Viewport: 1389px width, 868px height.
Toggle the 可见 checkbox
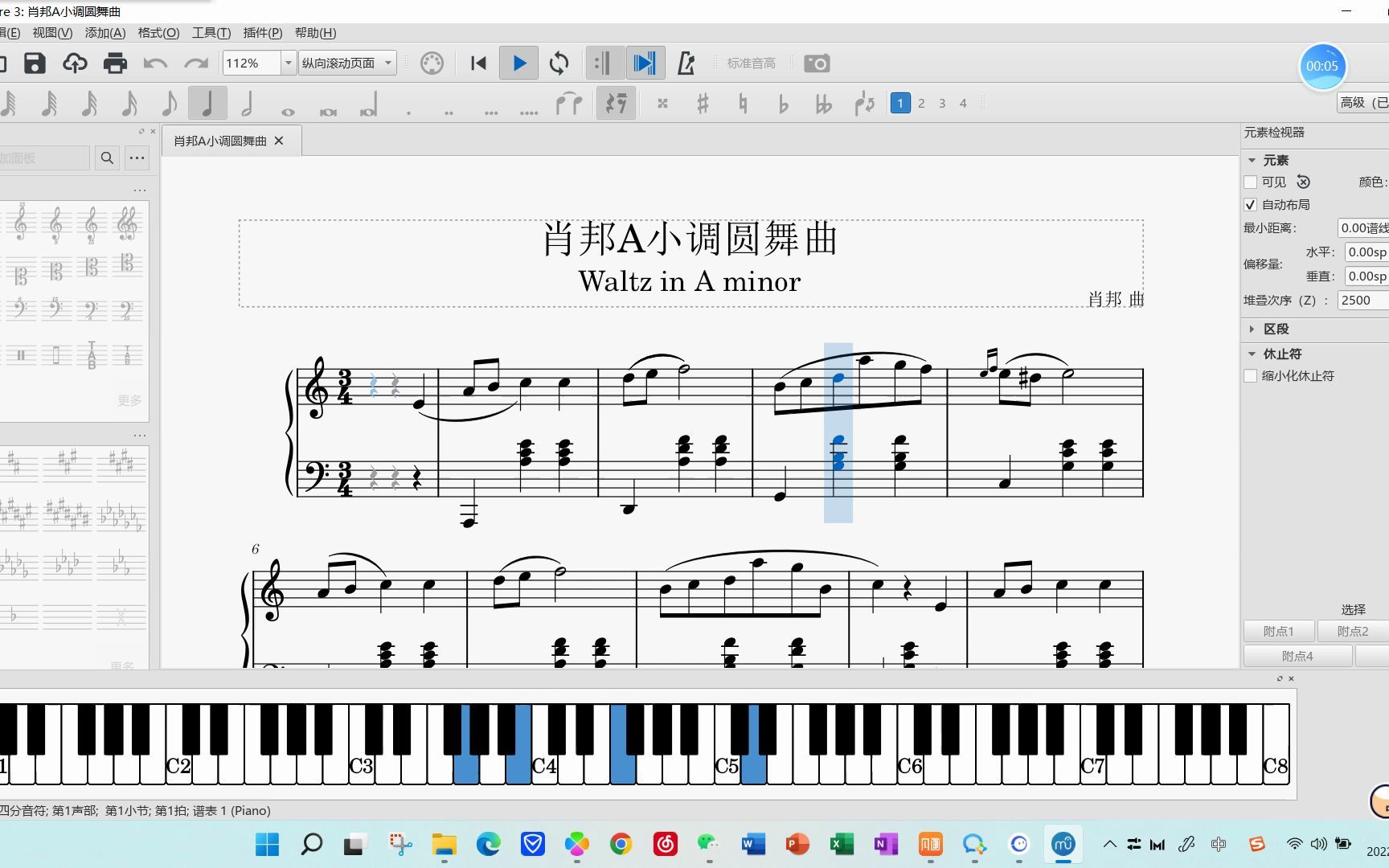[1251, 182]
